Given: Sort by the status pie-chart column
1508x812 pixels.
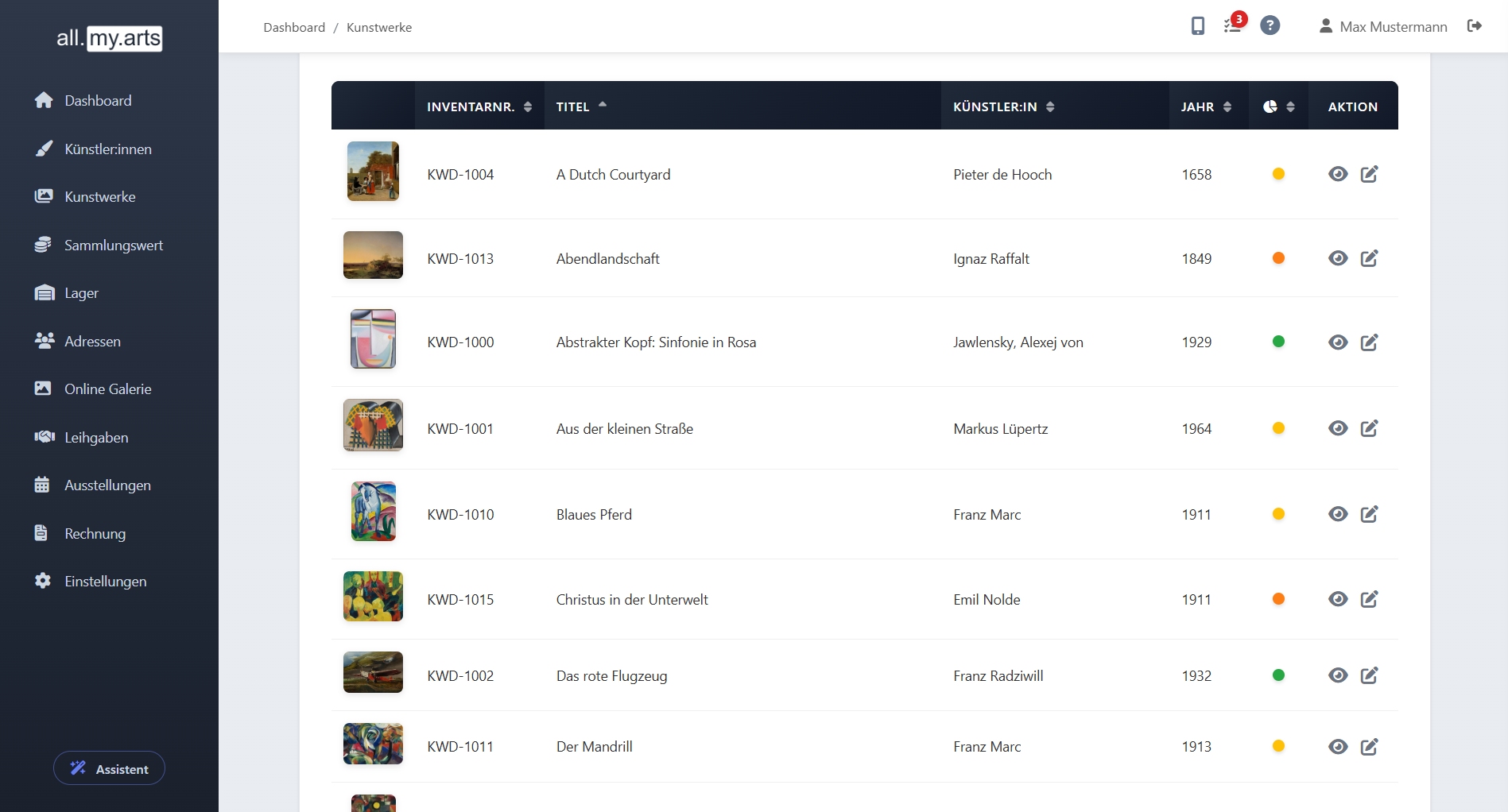Looking at the screenshot, I should pos(1278,106).
